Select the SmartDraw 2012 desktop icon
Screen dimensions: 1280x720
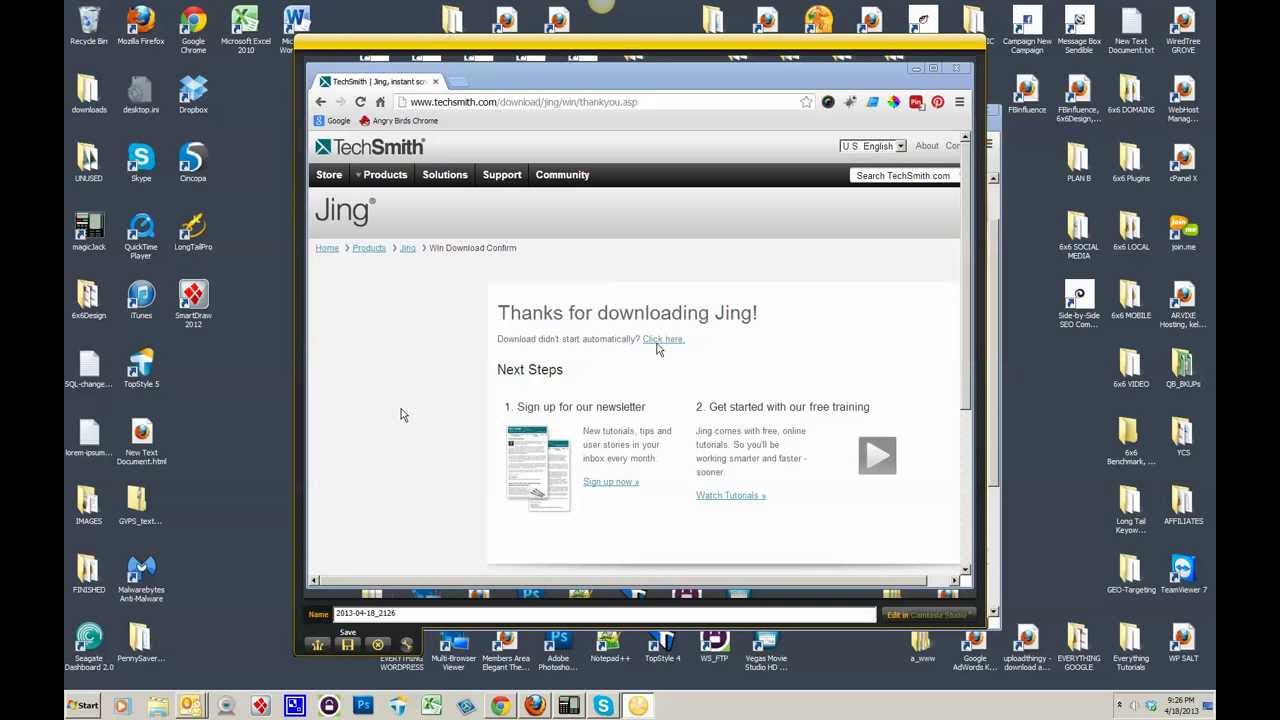pos(193,305)
